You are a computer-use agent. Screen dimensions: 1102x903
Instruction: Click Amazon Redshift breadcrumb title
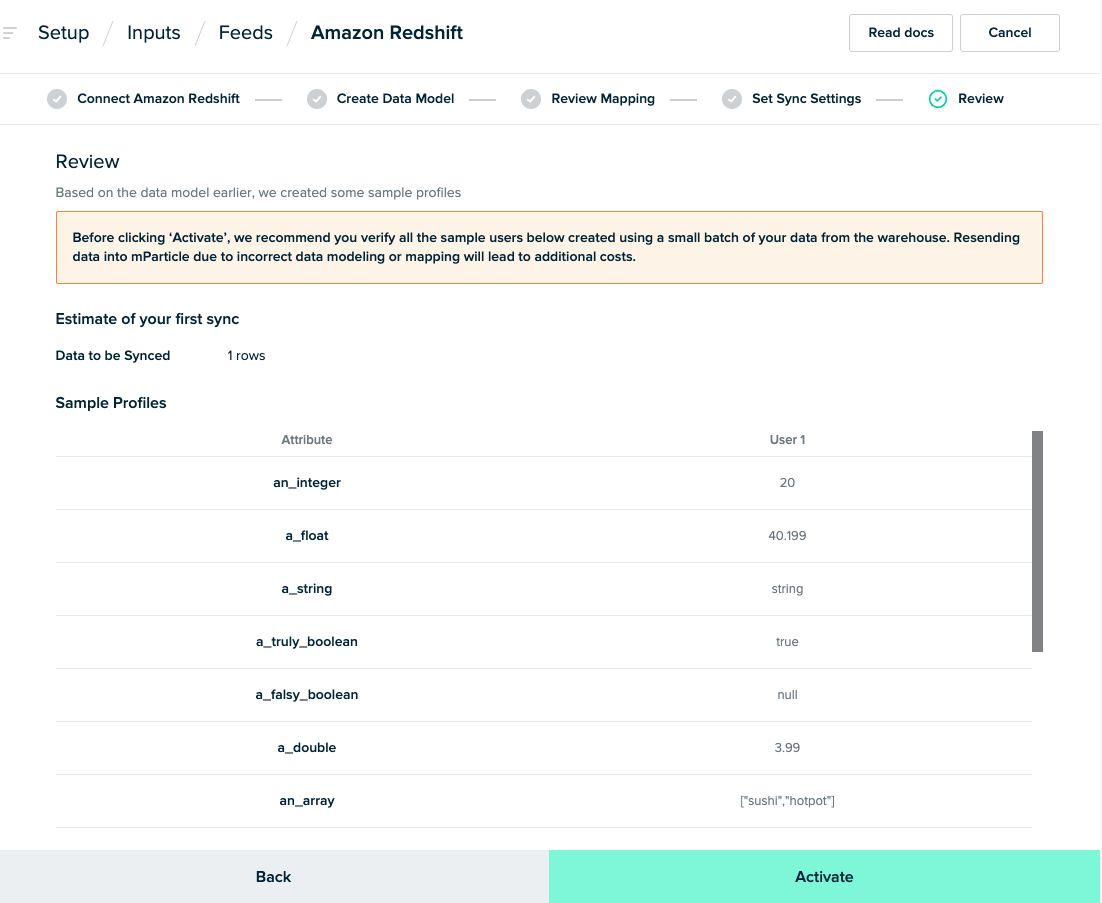coord(387,33)
